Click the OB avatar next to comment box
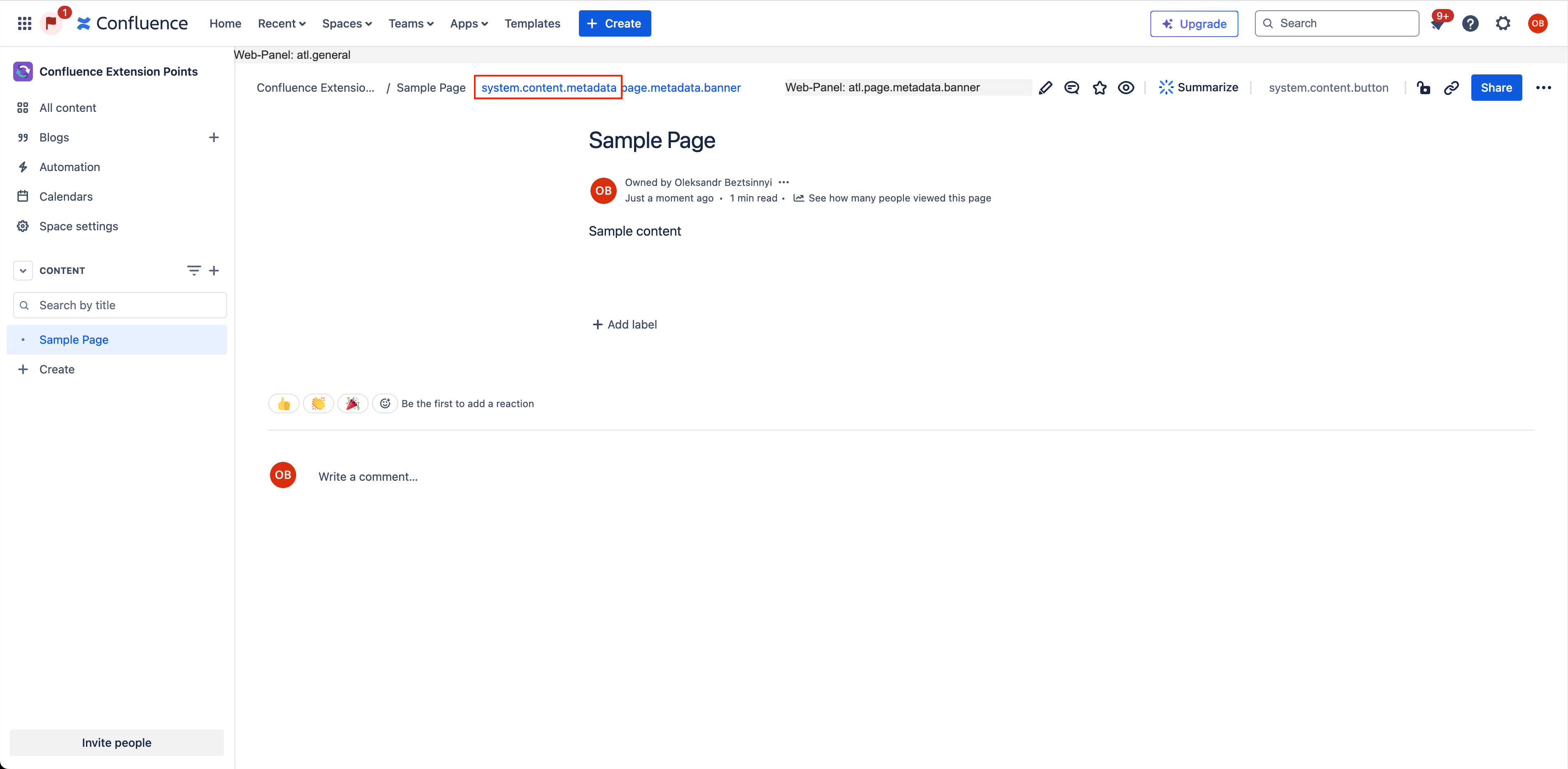The height and width of the screenshot is (769, 1568). click(283, 475)
